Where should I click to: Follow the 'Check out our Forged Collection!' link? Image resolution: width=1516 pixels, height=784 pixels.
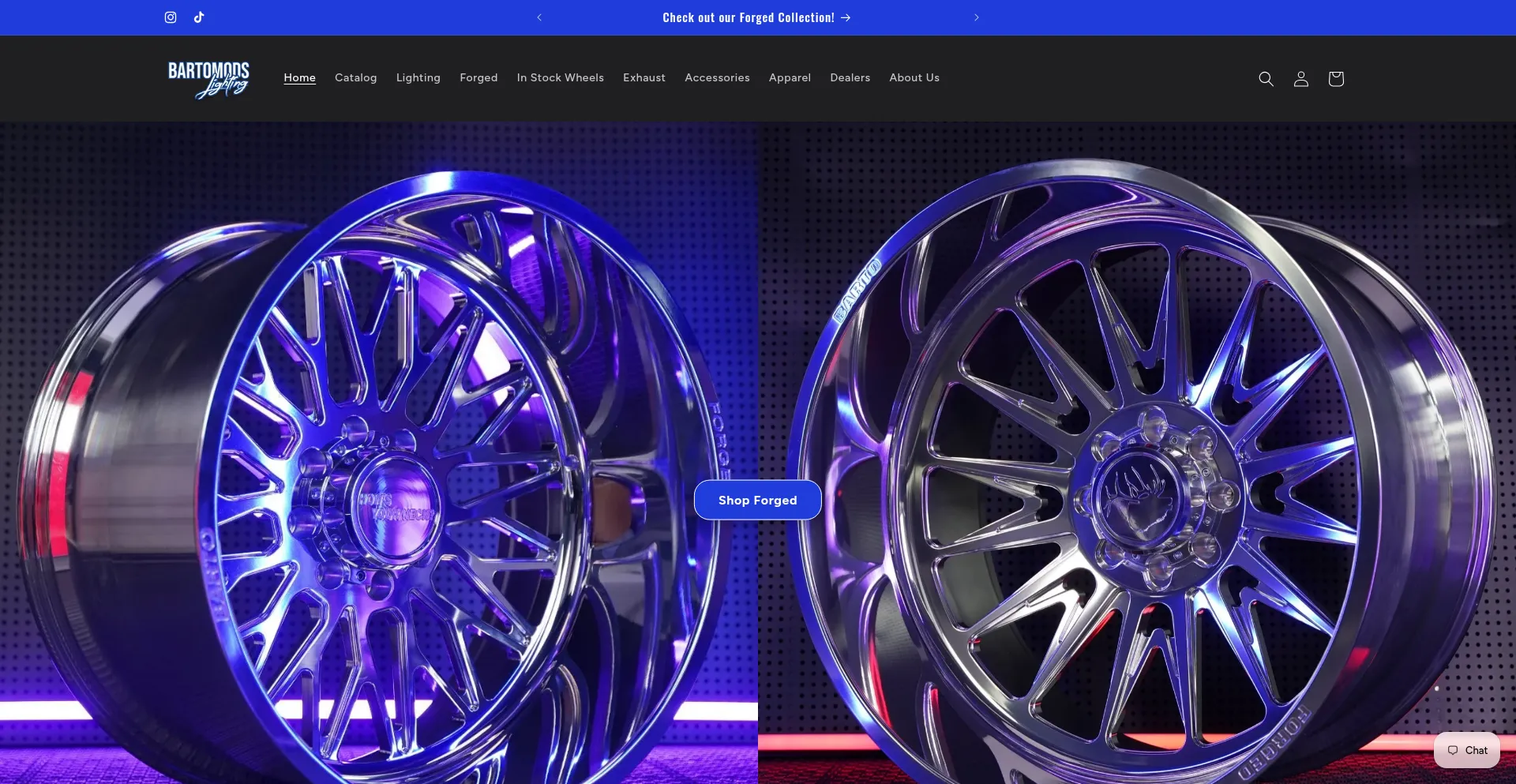pos(756,17)
